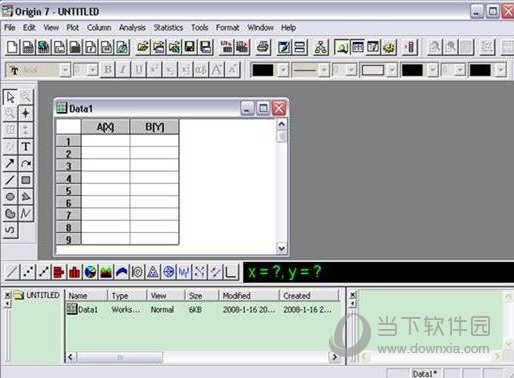Click the New Project icon
Viewport: 514px width, 378px height.
(x=12, y=47)
